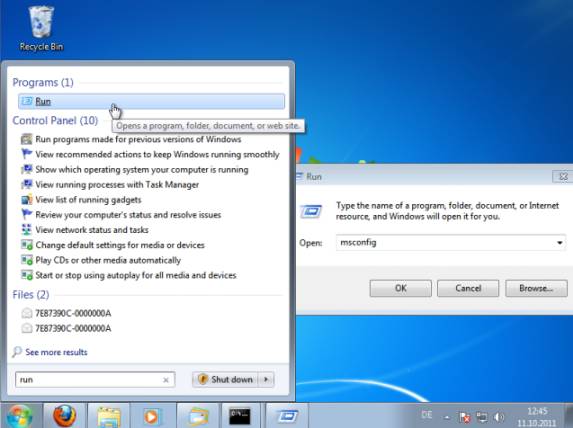The height and width of the screenshot is (428, 573).
Task: Click See more results link
Action: 56,352
